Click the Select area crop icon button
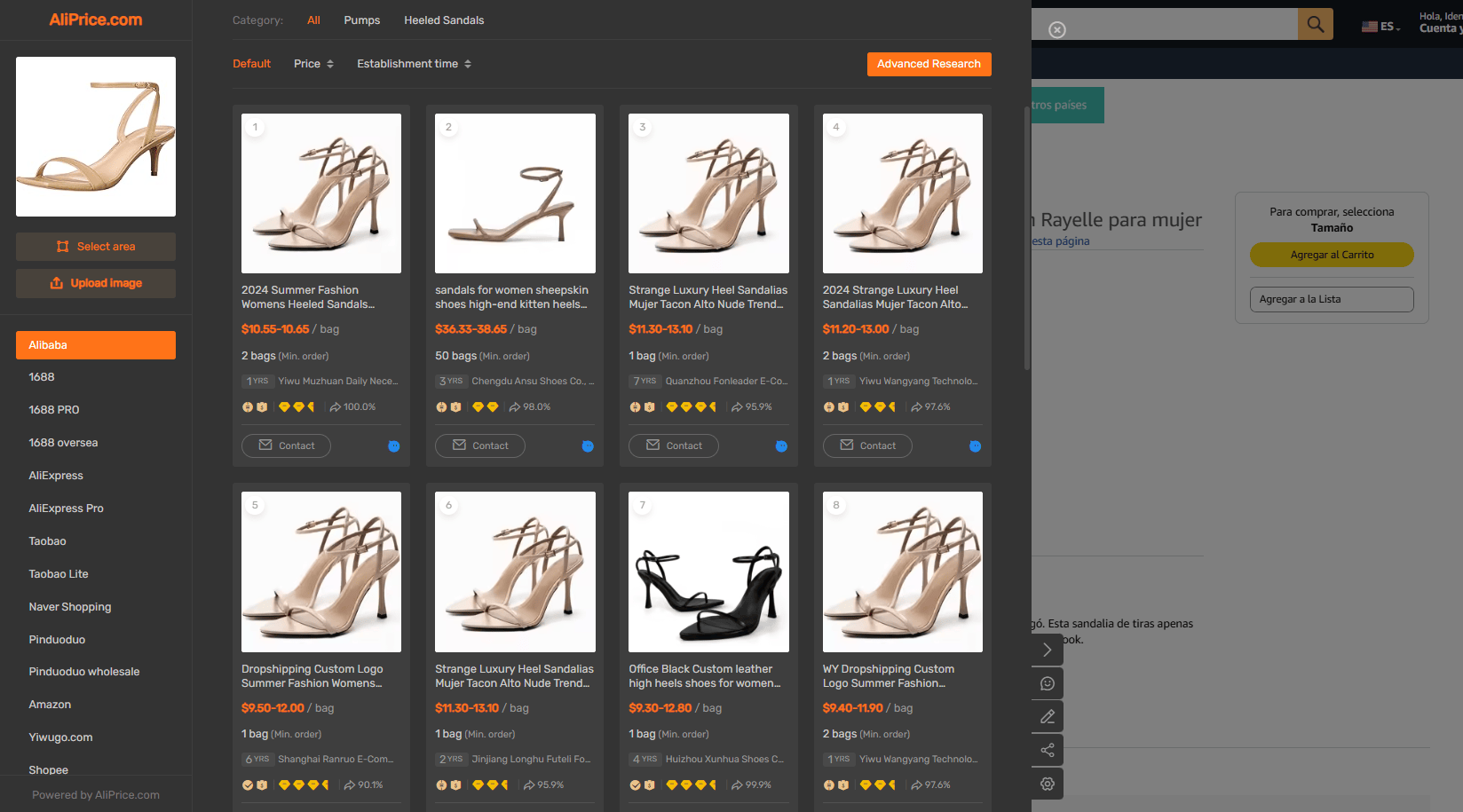 [96, 247]
